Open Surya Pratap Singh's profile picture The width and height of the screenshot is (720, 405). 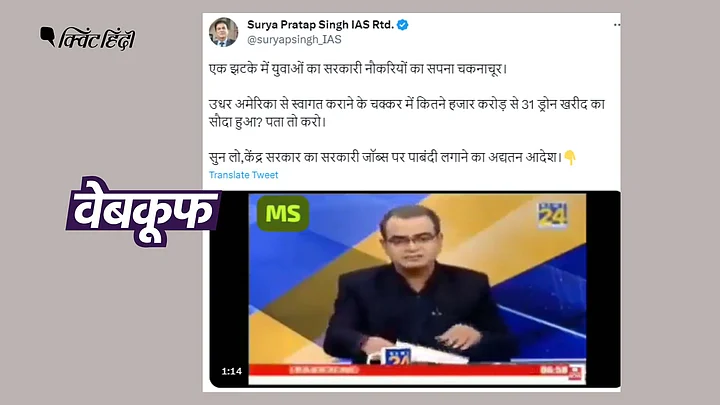point(224,32)
